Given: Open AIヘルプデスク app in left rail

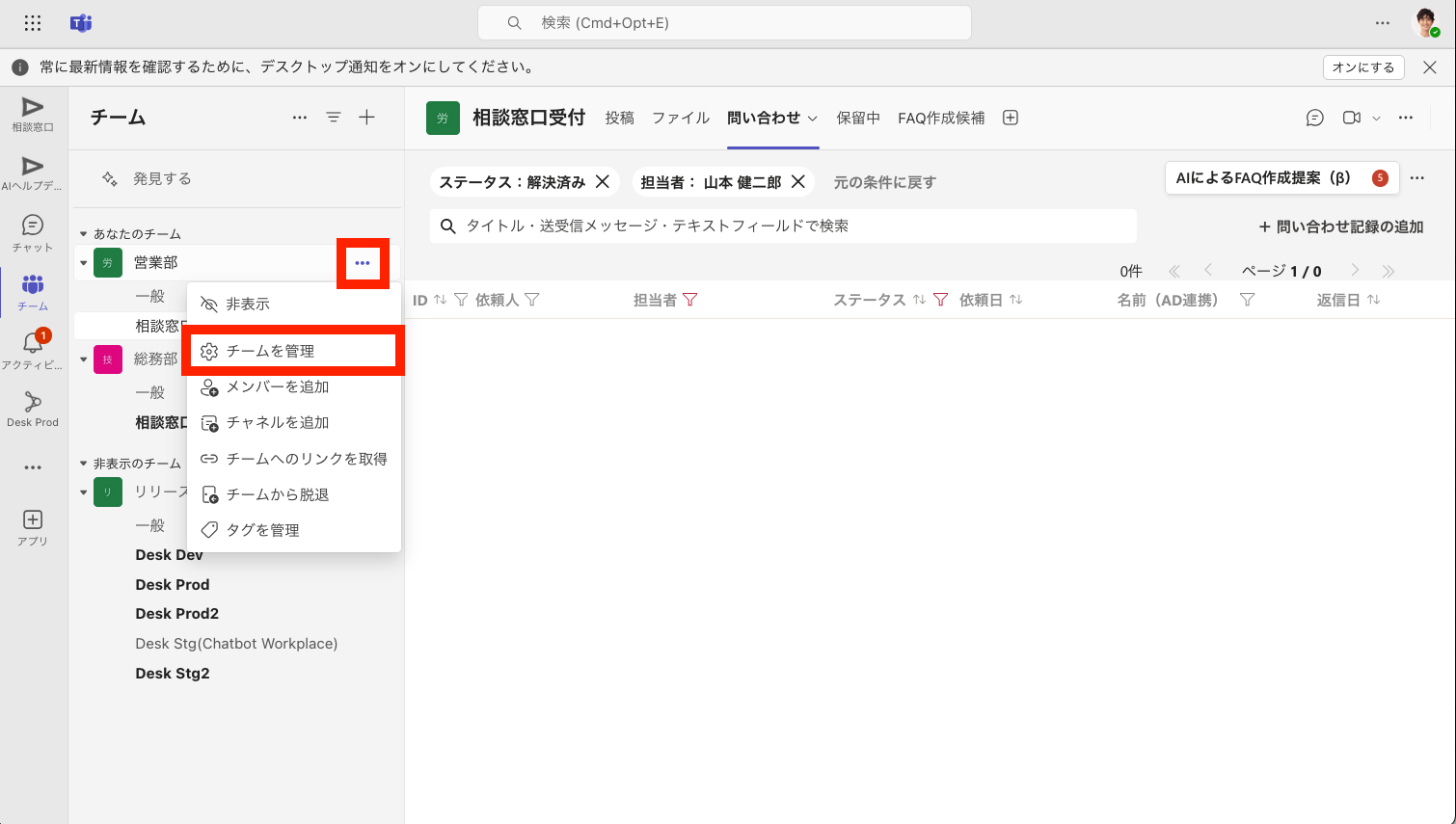Looking at the screenshot, I should click(x=33, y=173).
